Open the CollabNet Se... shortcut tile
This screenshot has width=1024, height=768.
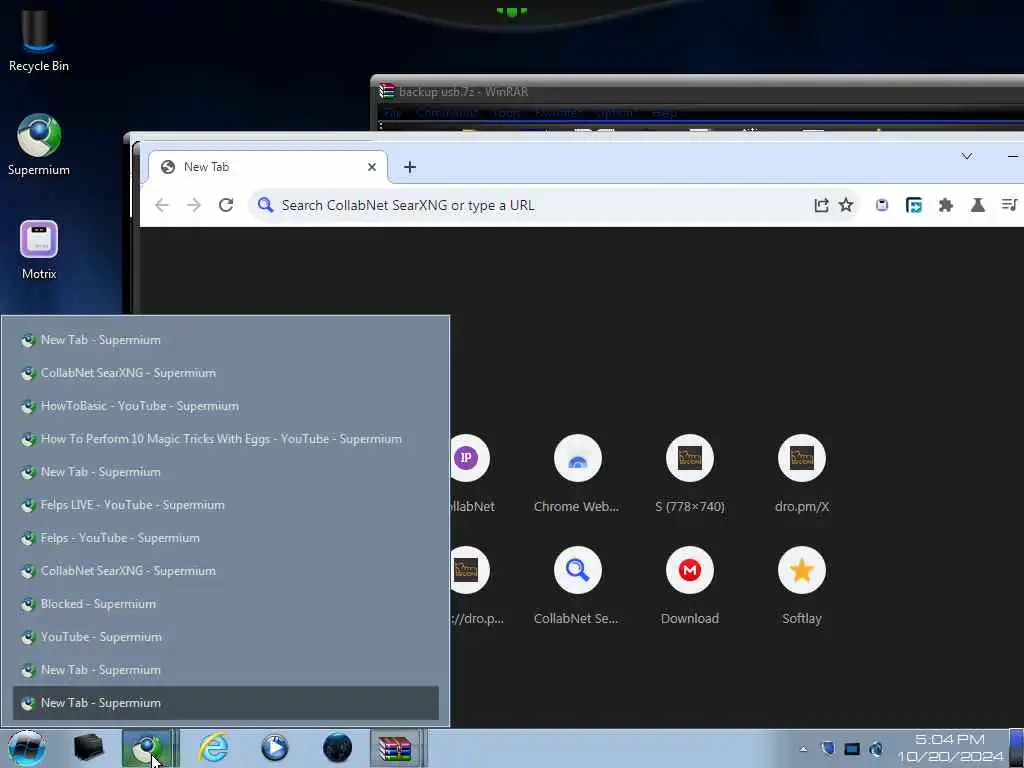click(x=577, y=586)
